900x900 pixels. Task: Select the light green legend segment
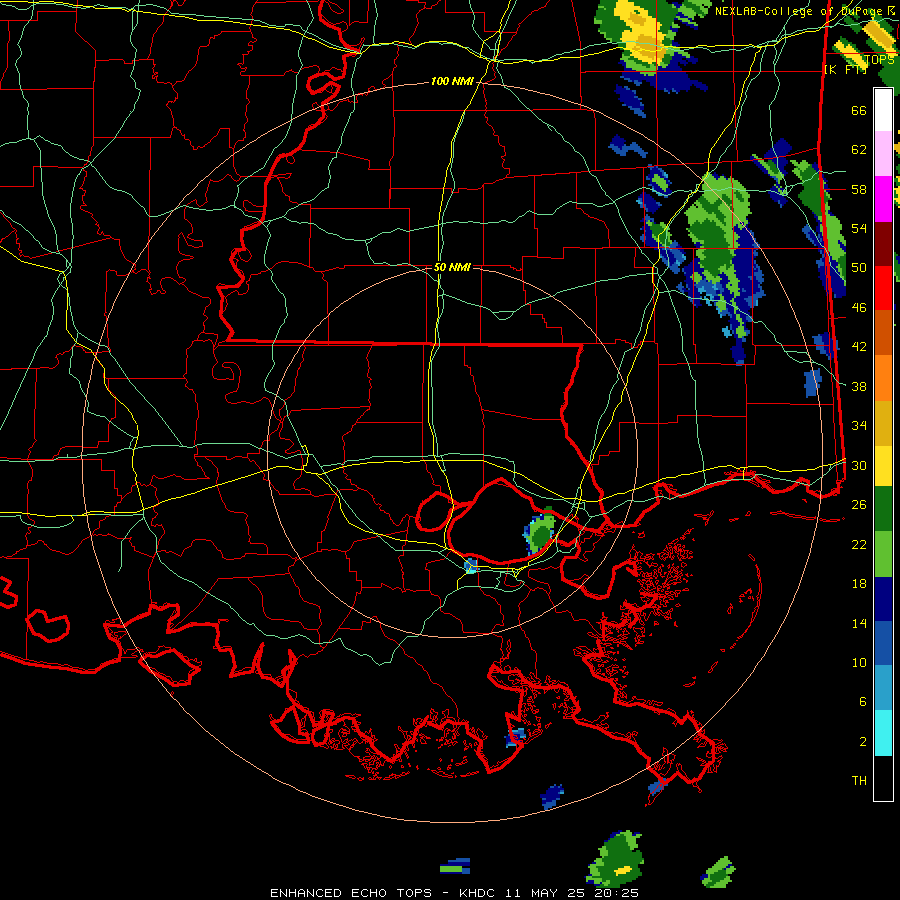883,554
